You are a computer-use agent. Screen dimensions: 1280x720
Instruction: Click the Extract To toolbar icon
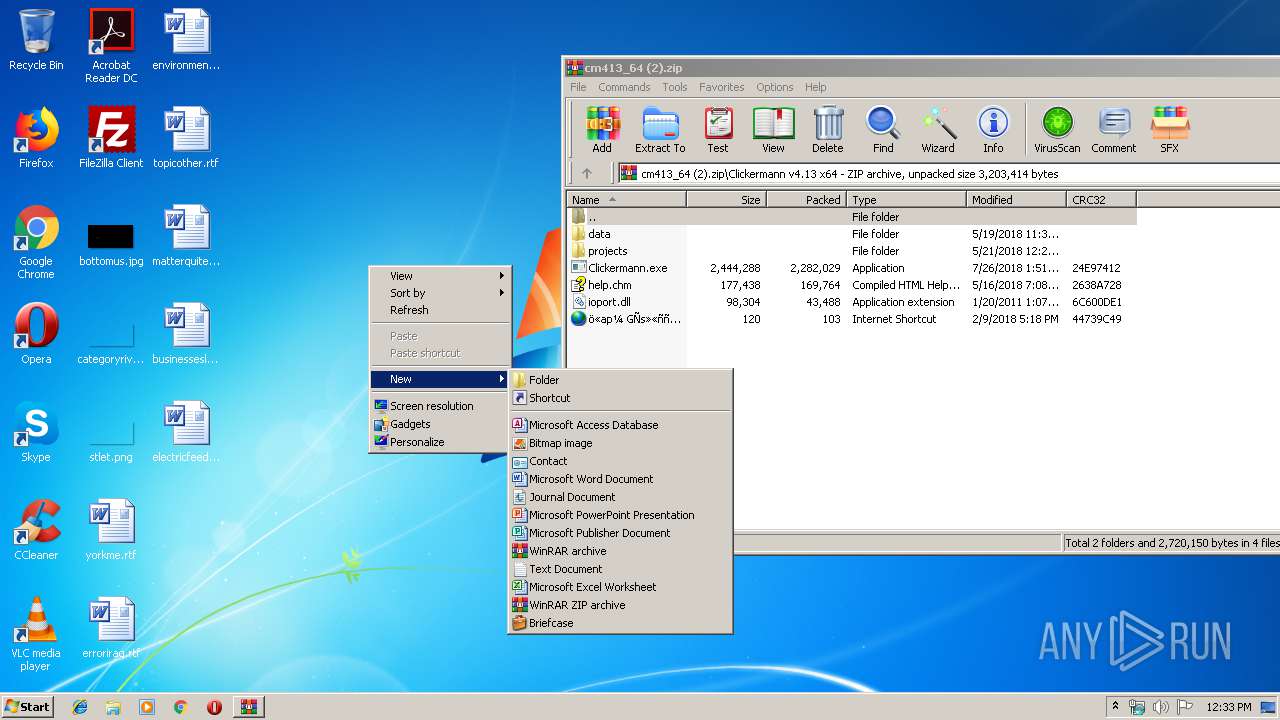pyautogui.click(x=660, y=130)
